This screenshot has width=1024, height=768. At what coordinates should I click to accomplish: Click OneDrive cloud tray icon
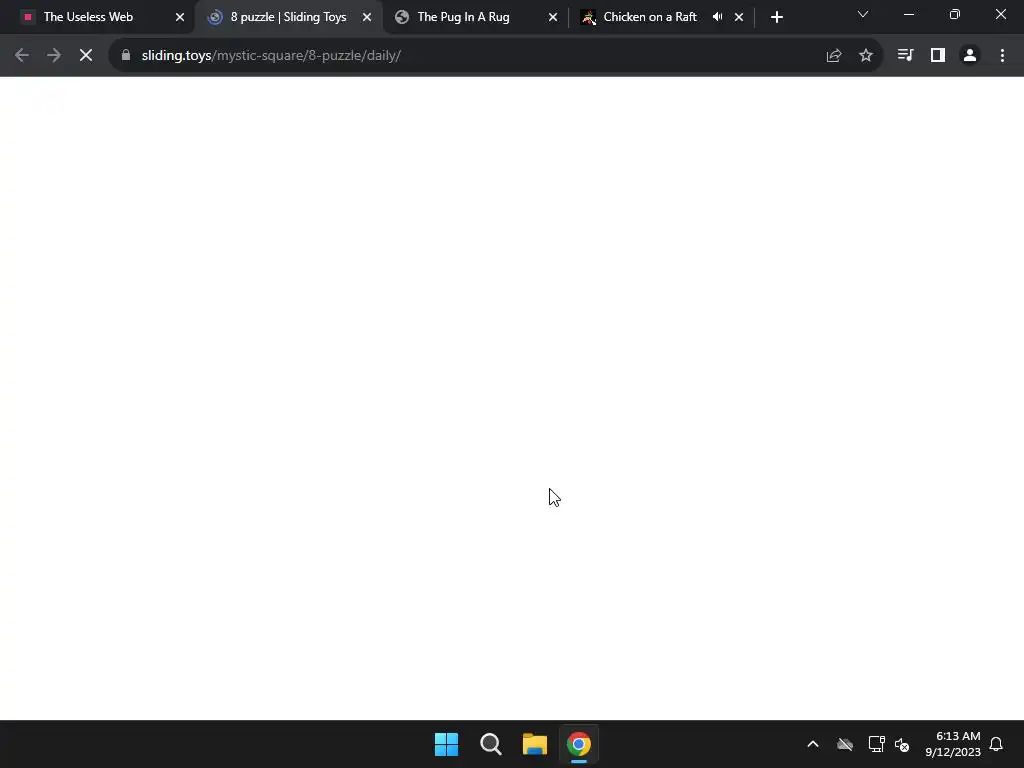[x=845, y=744]
